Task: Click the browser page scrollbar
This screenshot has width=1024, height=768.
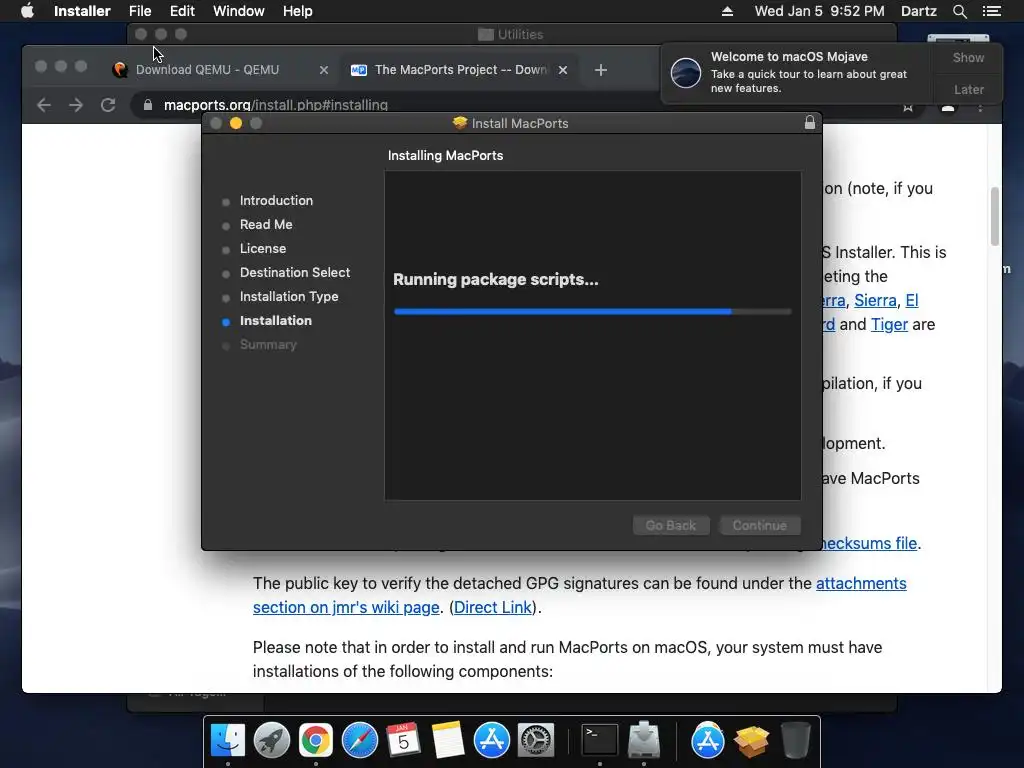Action: pos(995,216)
